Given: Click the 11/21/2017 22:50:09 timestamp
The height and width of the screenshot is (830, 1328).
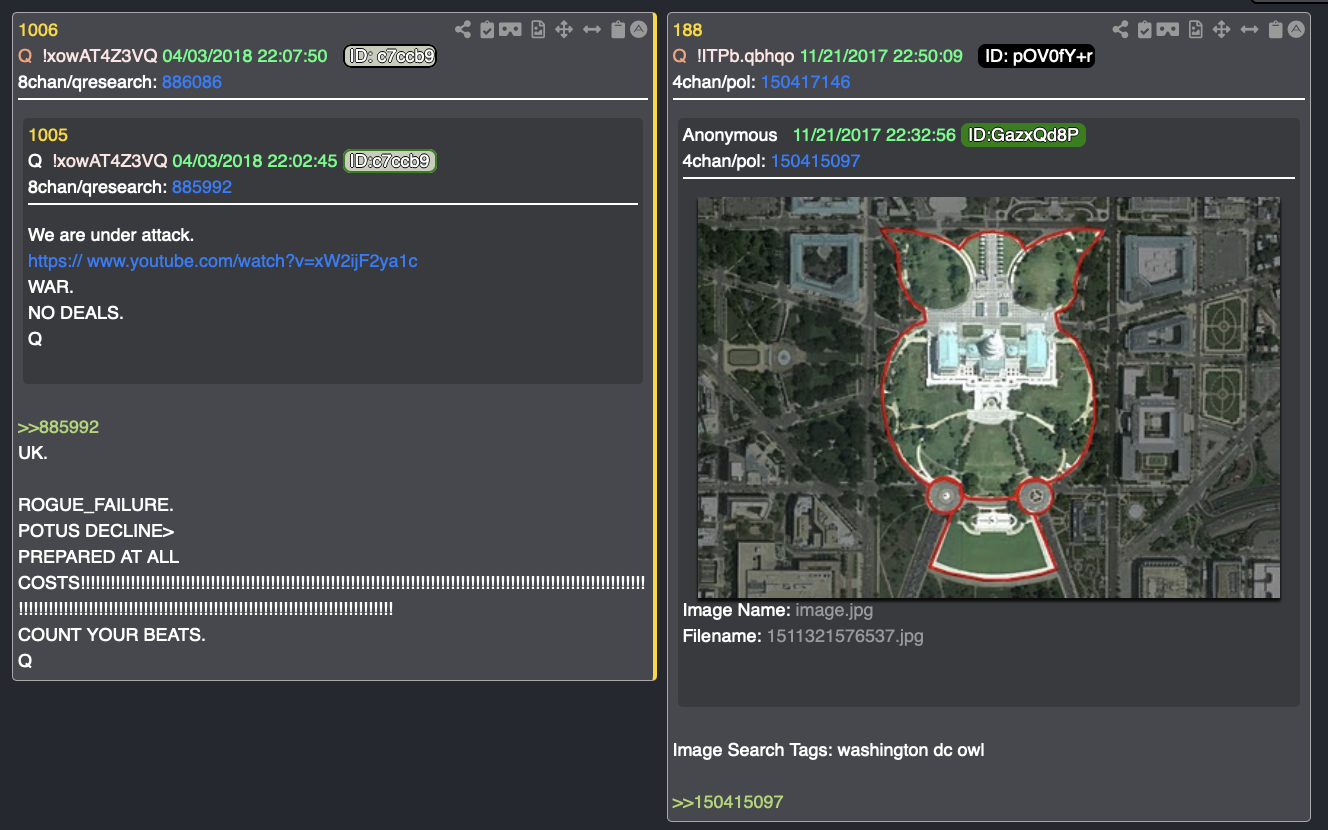Looking at the screenshot, I should pos(881,56).
